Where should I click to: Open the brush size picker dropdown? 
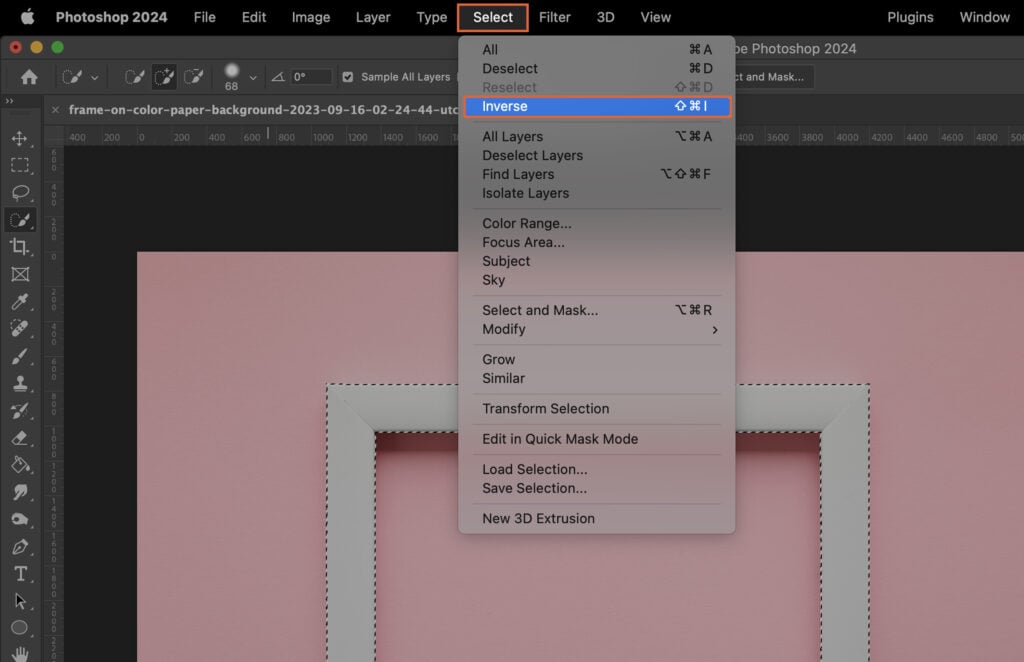click(x=252, y=76)
